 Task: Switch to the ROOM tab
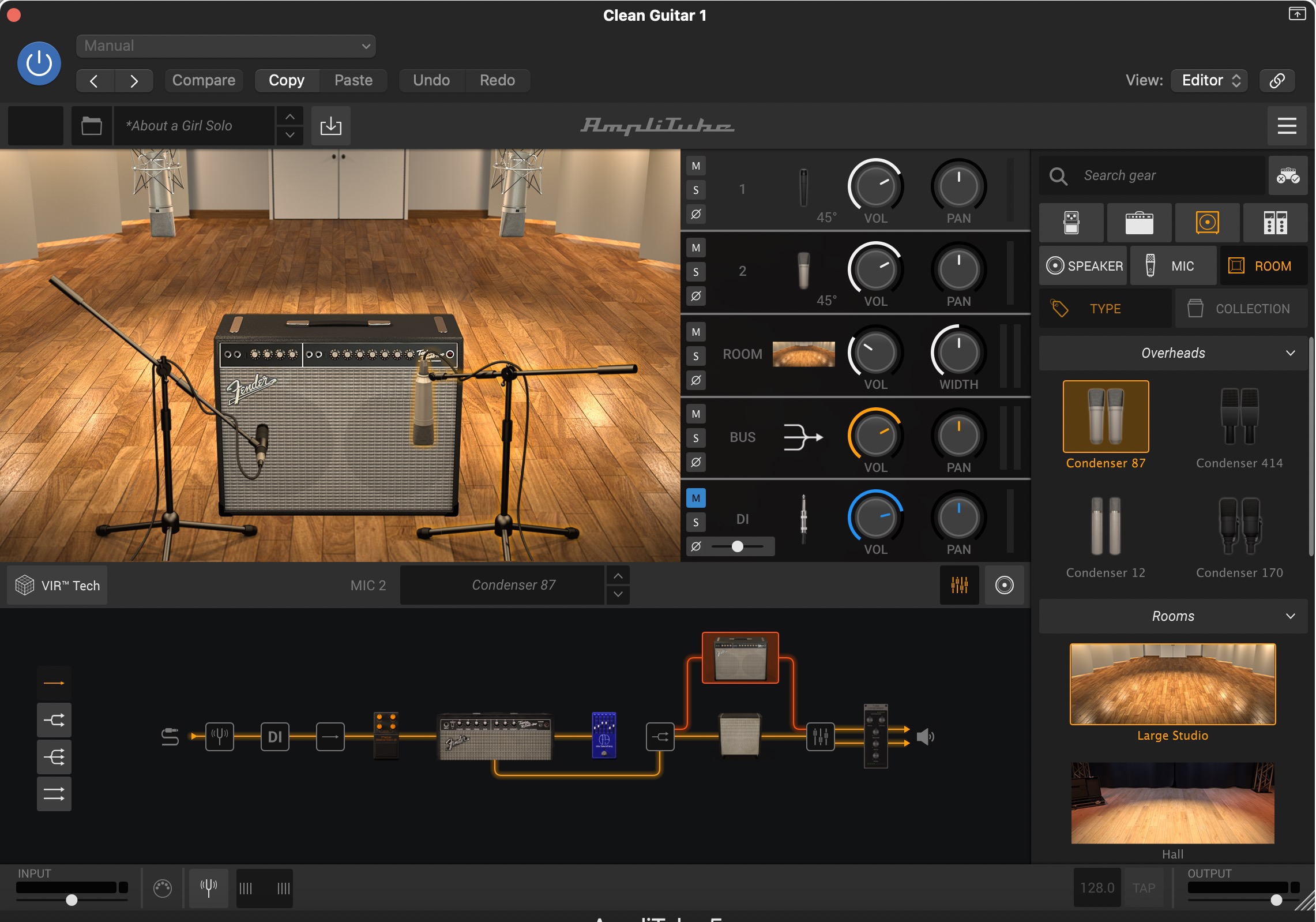pyautogui.click(x=1263, y=266)
